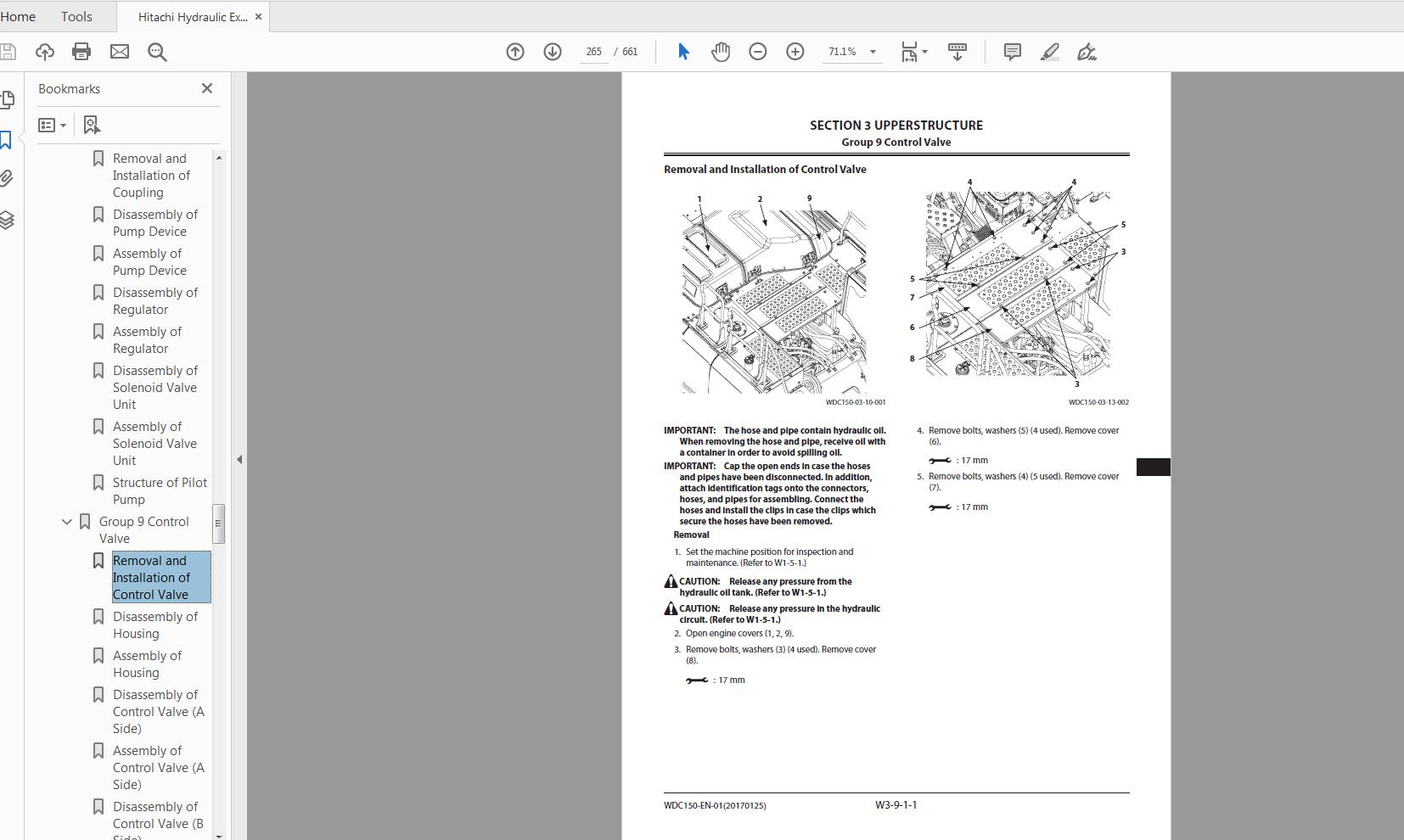Click the Find text magnifier icon
Image resolution: width=1404 pixels, height=840 pixels.
[157, 52]
